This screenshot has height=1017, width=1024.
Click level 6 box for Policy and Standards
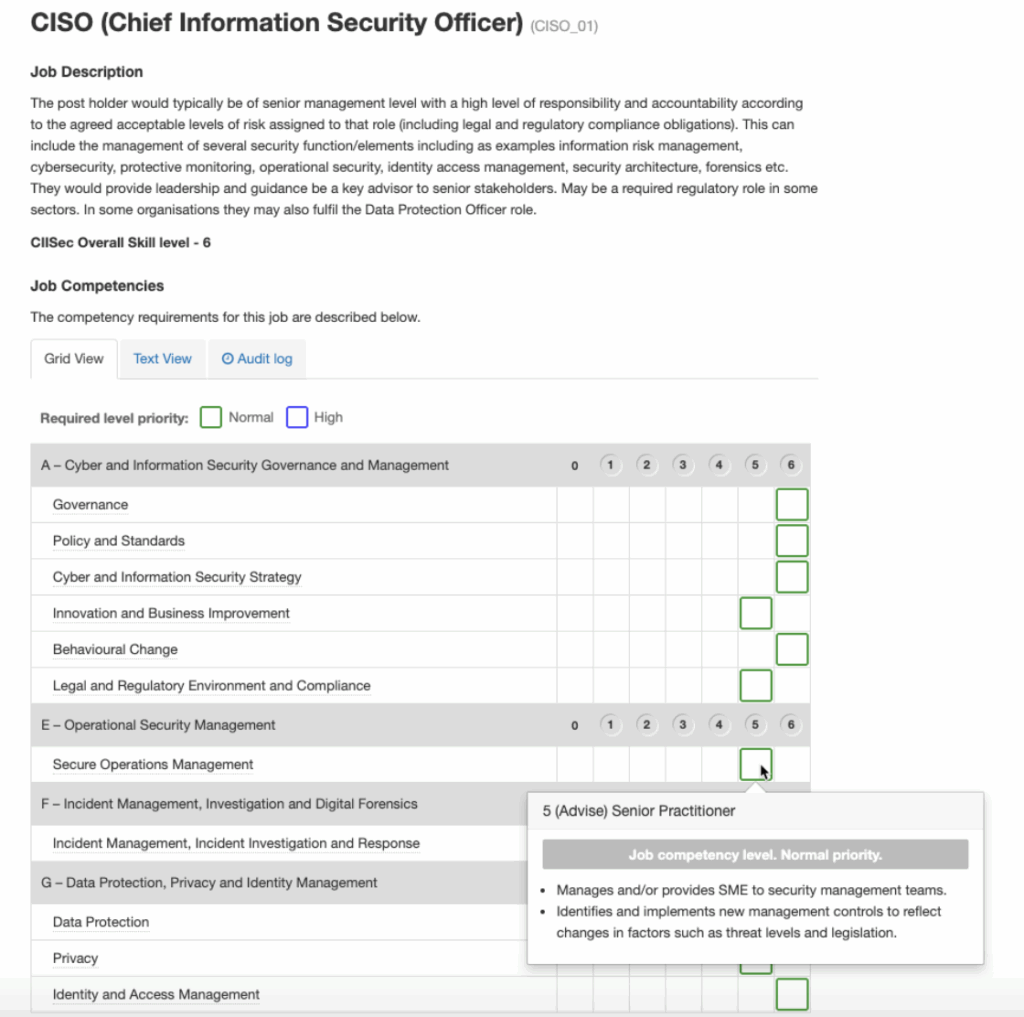pyautogui.click(x=792, y=541)
